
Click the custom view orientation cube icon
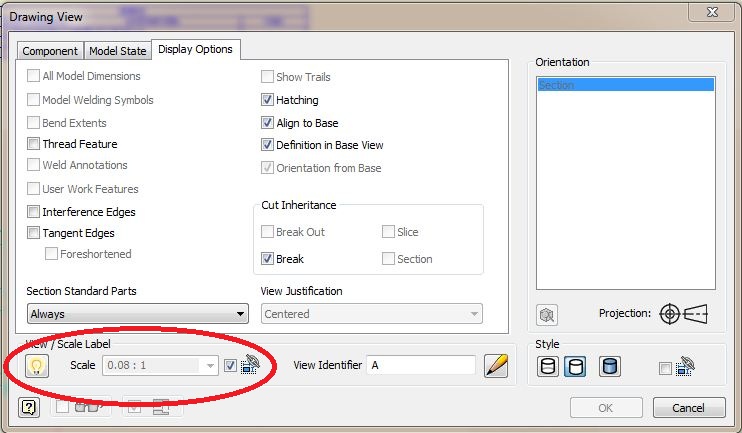(547, 315)
